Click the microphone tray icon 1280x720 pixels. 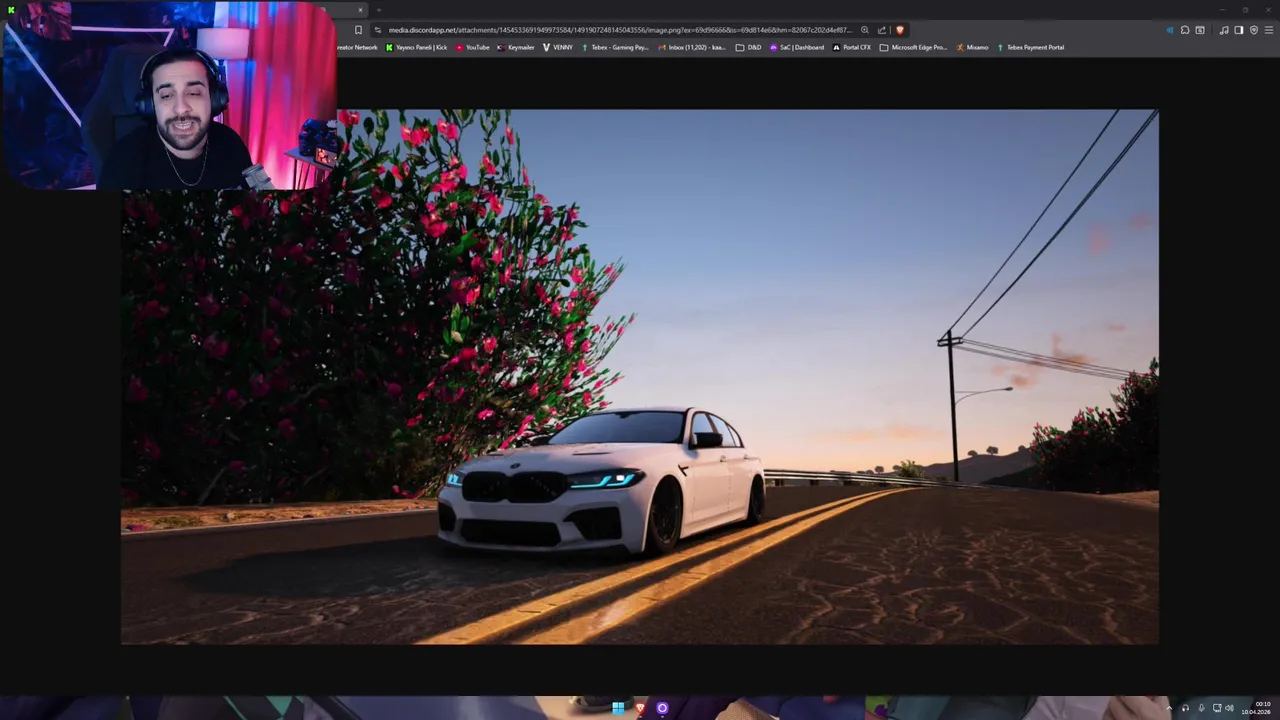[1201, 708]
